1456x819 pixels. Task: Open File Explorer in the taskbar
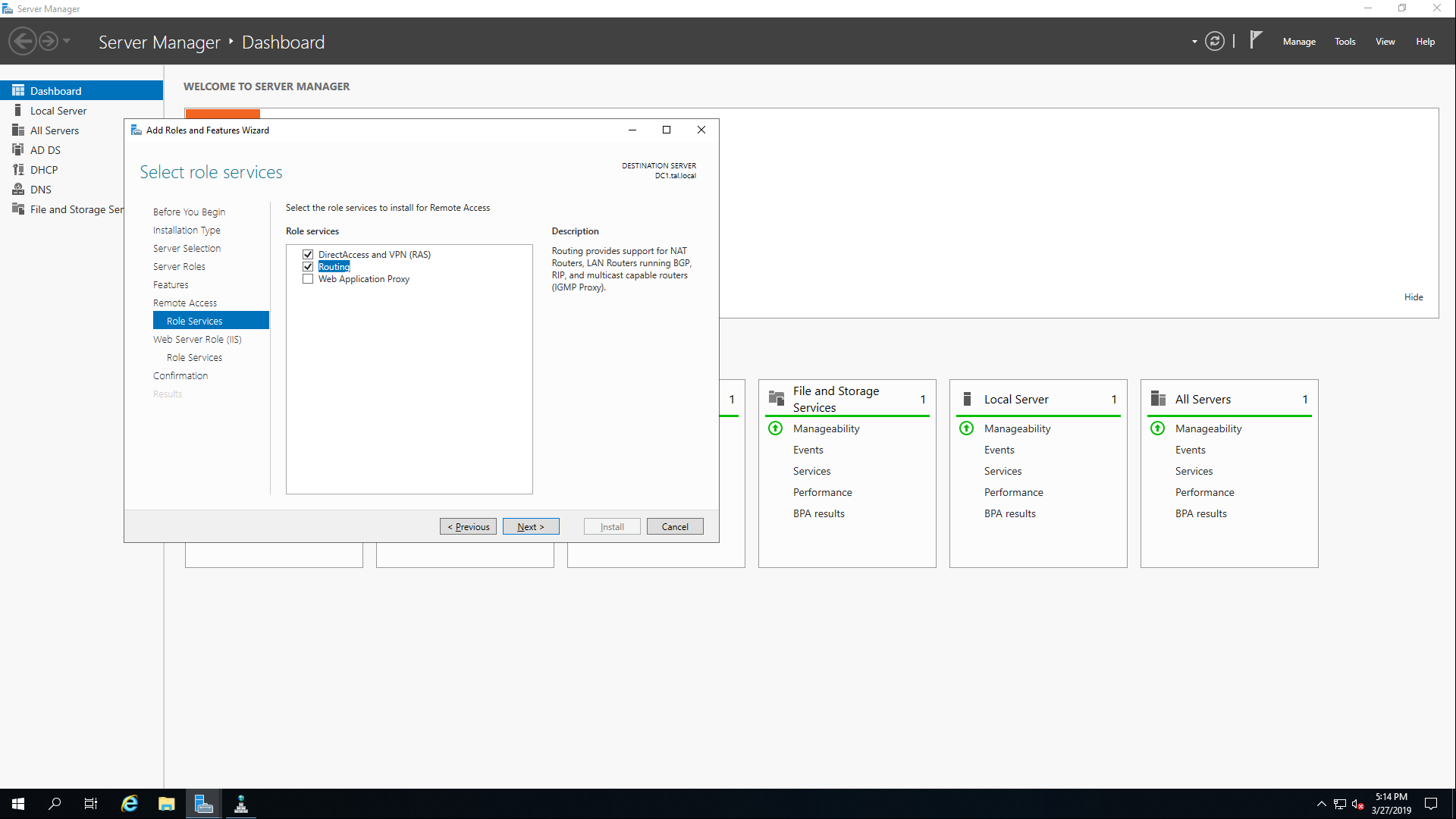[166, 804]
